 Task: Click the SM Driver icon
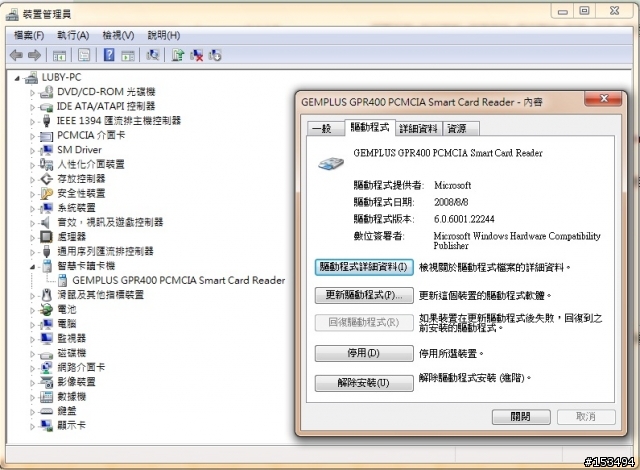point(46,150)
